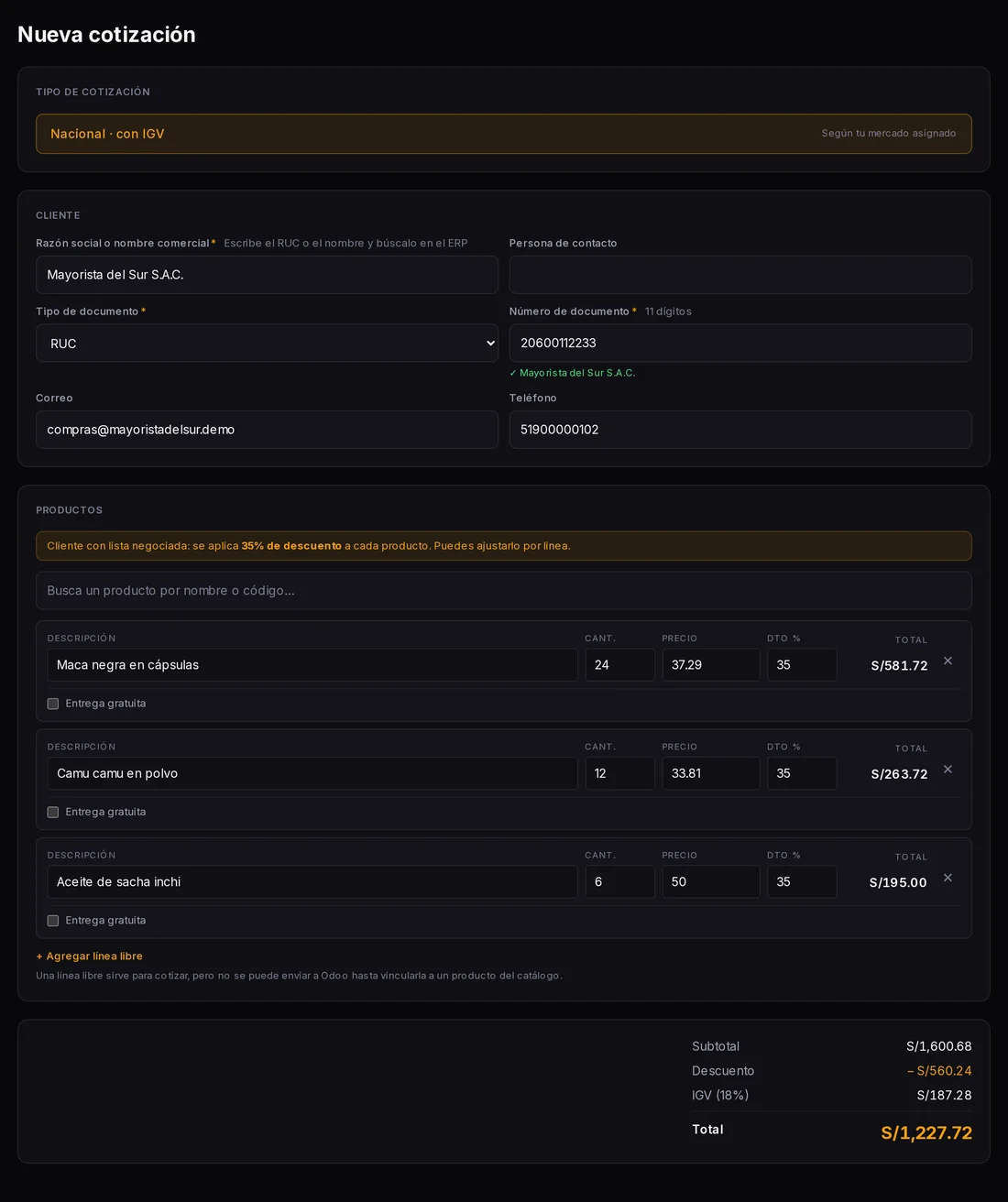The width and height of the screenshot is (1008, 1202).
Task: Enable free delivery for Maca negra line
Action: pyautogui.click(x=53, y=704)
